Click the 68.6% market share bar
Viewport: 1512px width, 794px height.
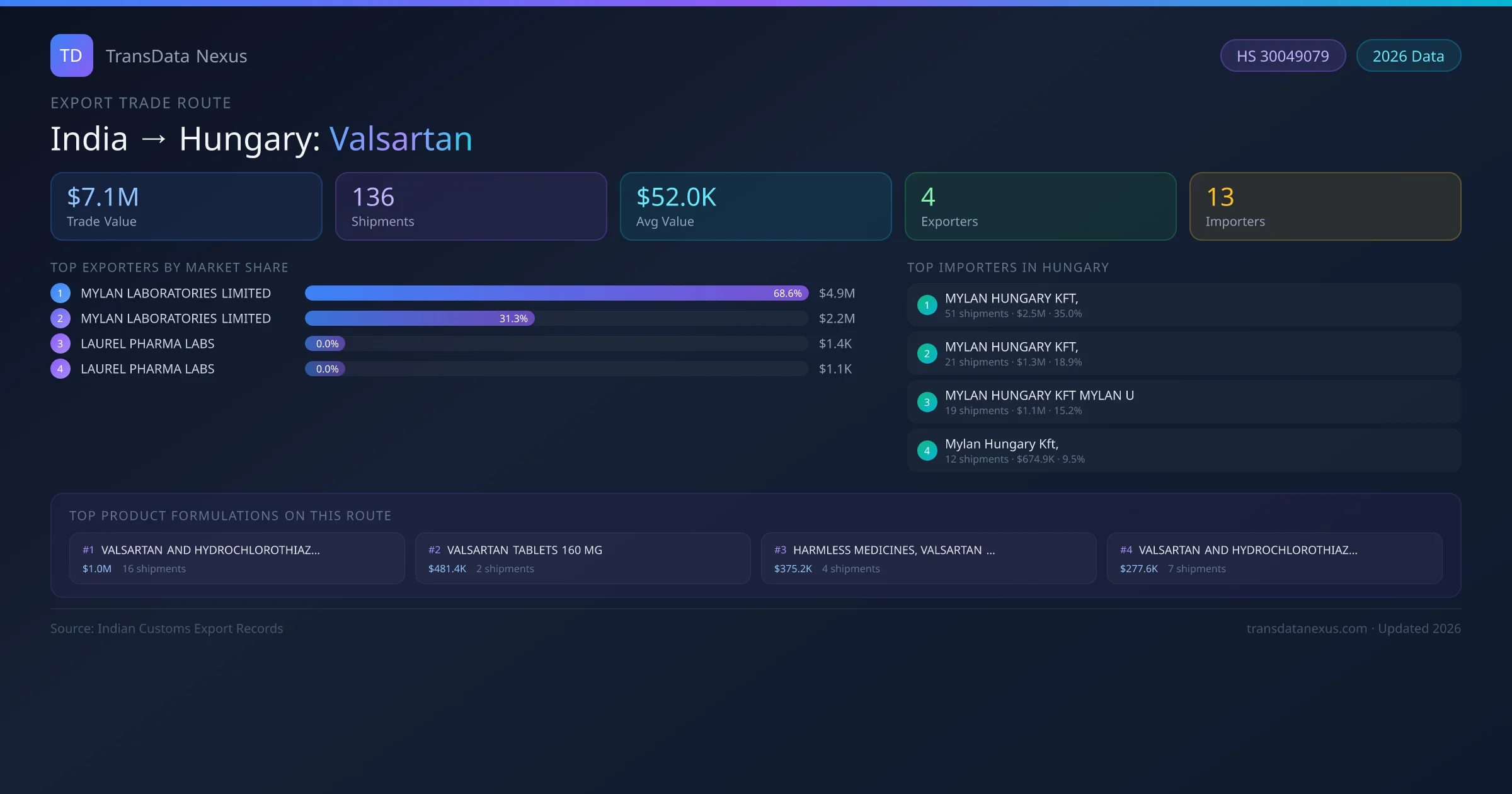click(x=556, y=293)
